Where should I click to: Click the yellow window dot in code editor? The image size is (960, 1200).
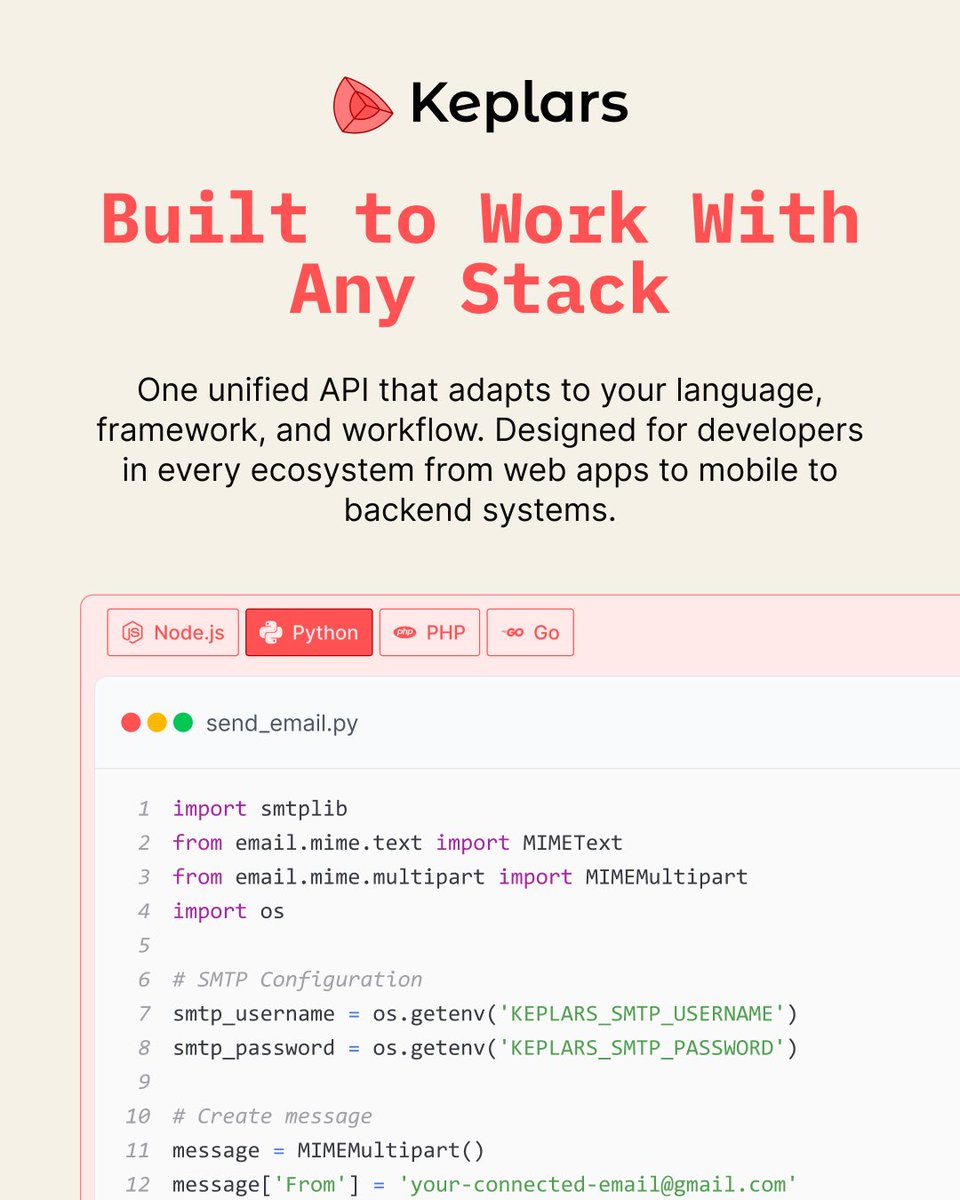click(x=157, y=722)
